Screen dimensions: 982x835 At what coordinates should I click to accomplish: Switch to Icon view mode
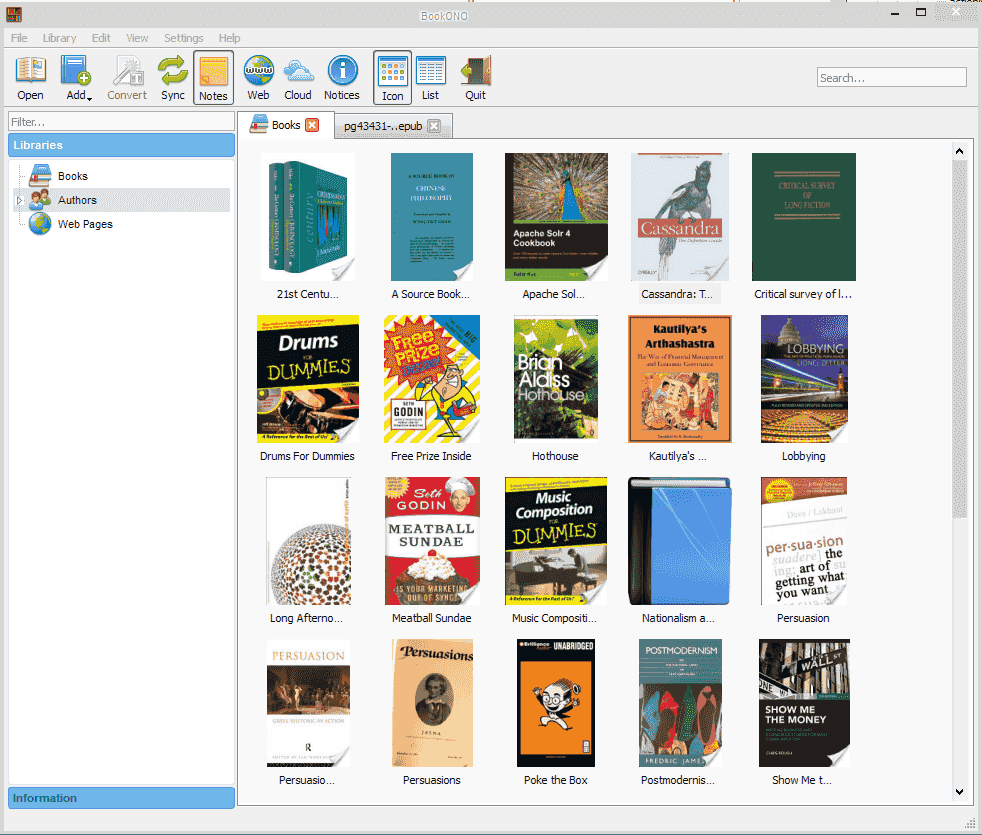coord(393,78)
